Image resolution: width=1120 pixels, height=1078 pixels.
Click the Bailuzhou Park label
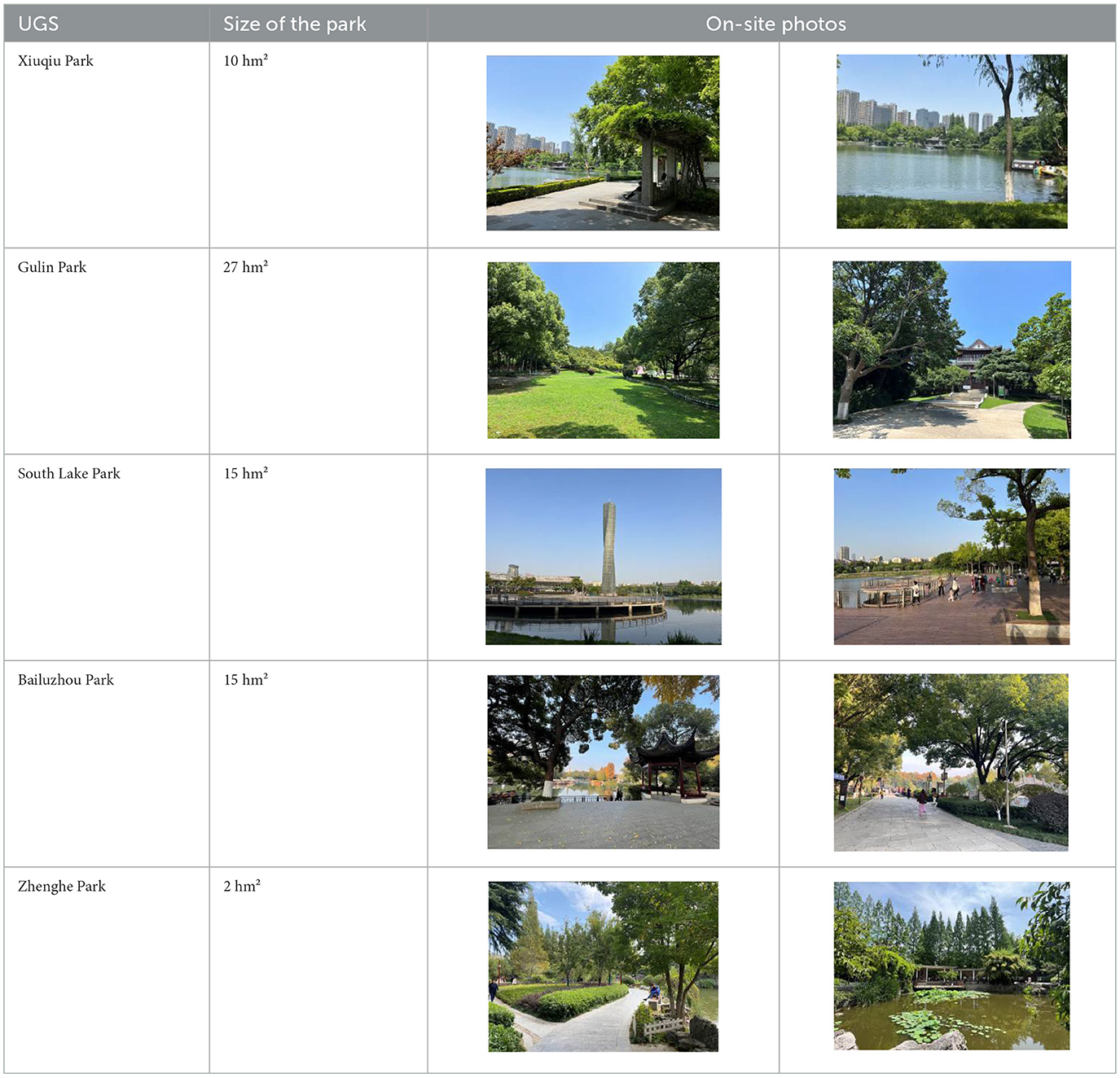(x=66, y=680)
